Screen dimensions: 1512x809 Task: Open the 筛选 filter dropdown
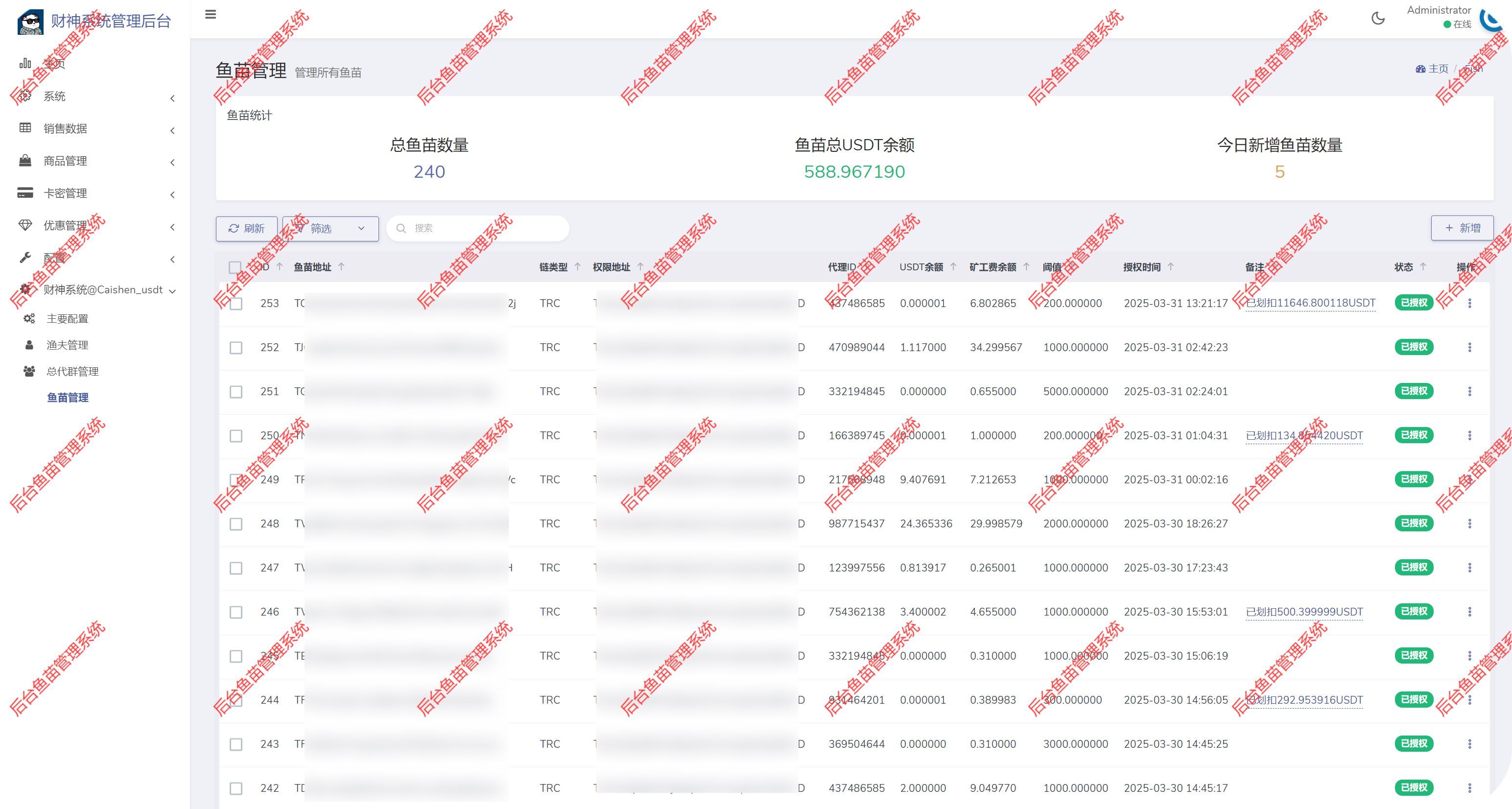pos(330,228)
